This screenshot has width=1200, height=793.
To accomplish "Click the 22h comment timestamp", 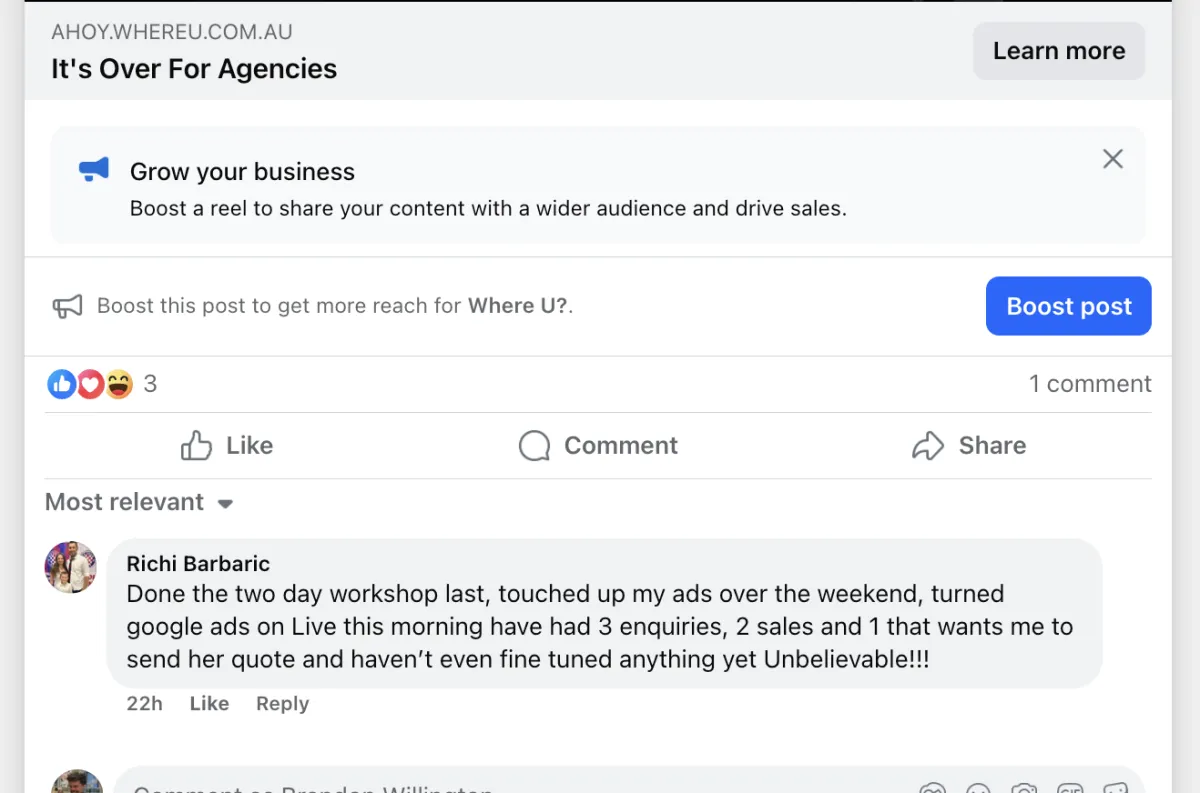I will coord(144,704).
